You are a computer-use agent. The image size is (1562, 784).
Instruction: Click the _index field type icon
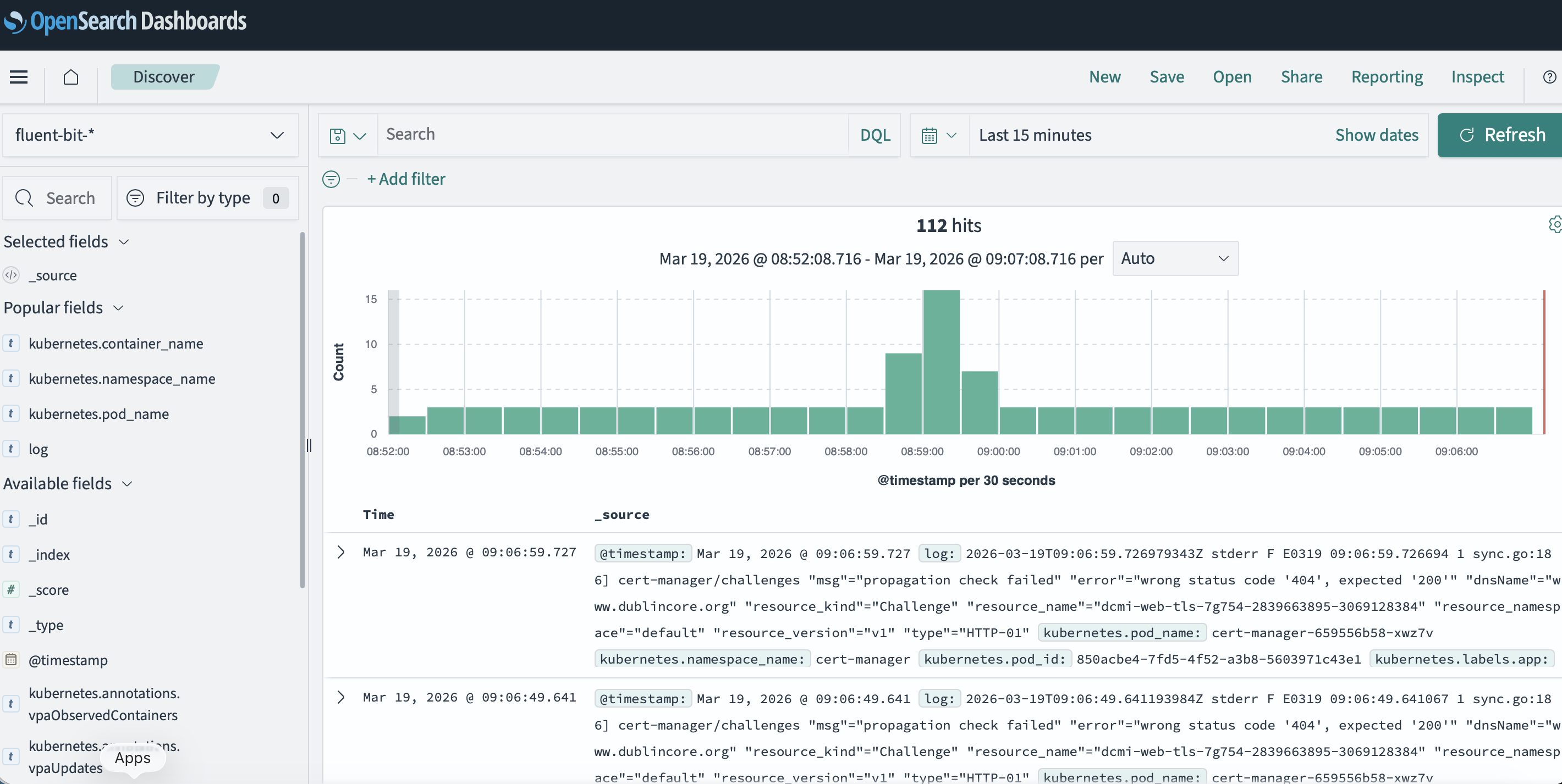pyautogui.click(x=11, y=554)
